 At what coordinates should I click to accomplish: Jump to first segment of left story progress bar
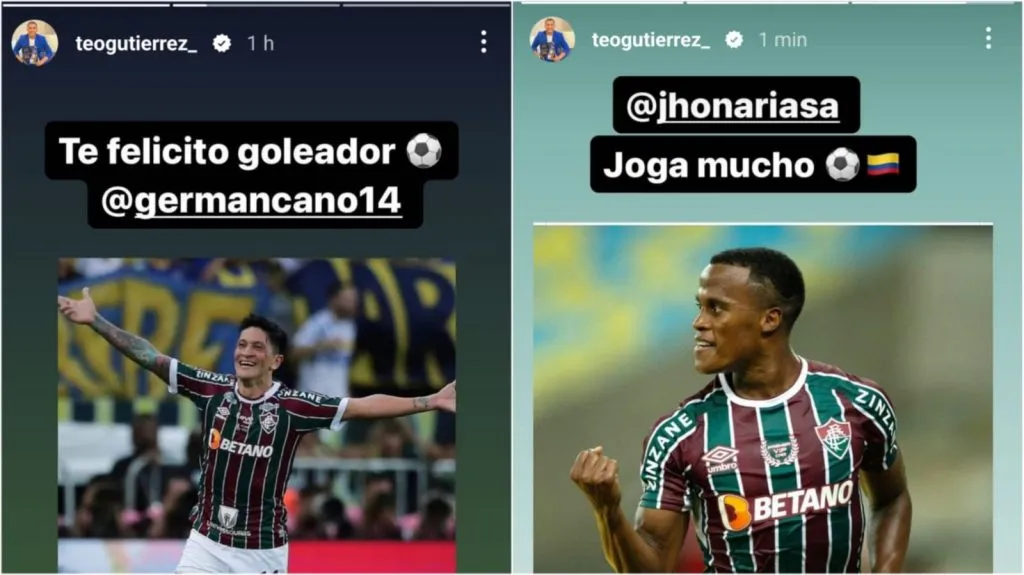[x=86, y=5]
